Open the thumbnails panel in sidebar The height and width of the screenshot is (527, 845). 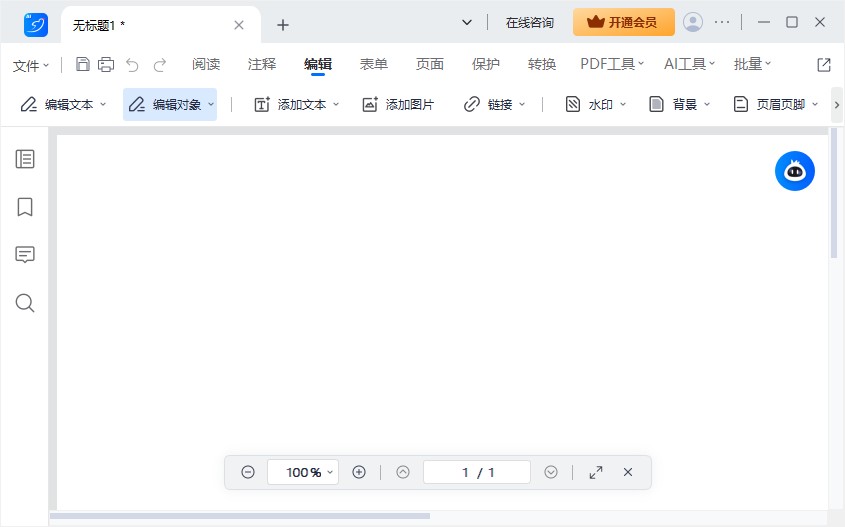pyautogui.click(x=25, y=159)
